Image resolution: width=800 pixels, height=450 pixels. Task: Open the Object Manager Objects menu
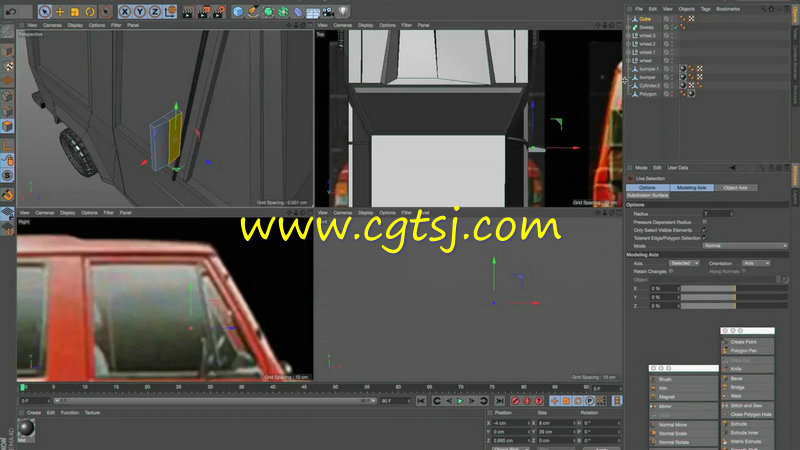coord(686,9)
